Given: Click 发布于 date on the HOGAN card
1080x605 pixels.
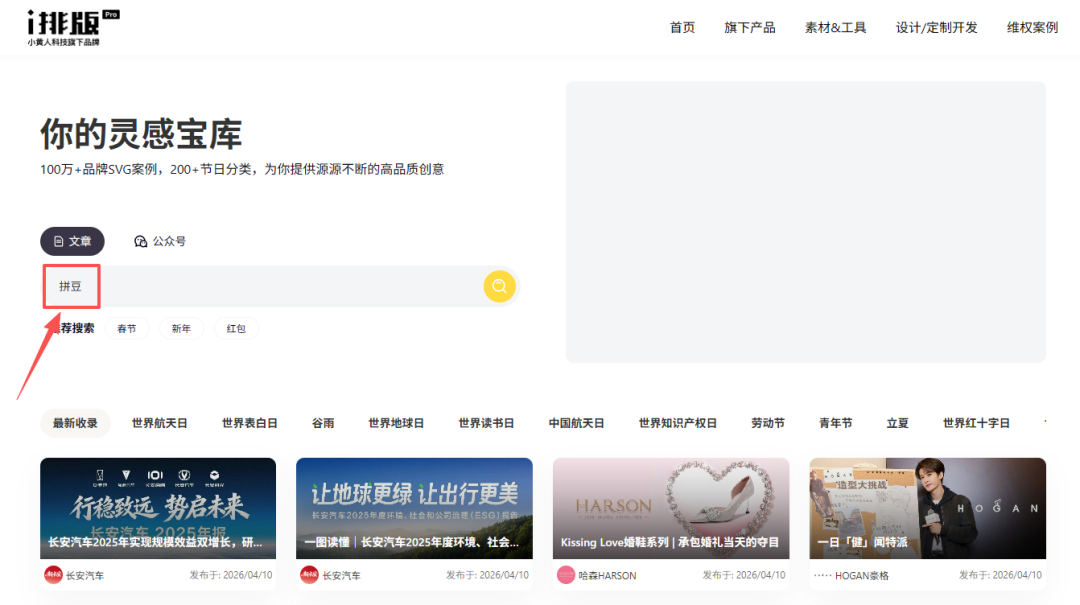Looking at the screenshot, I should (1000, 575).
